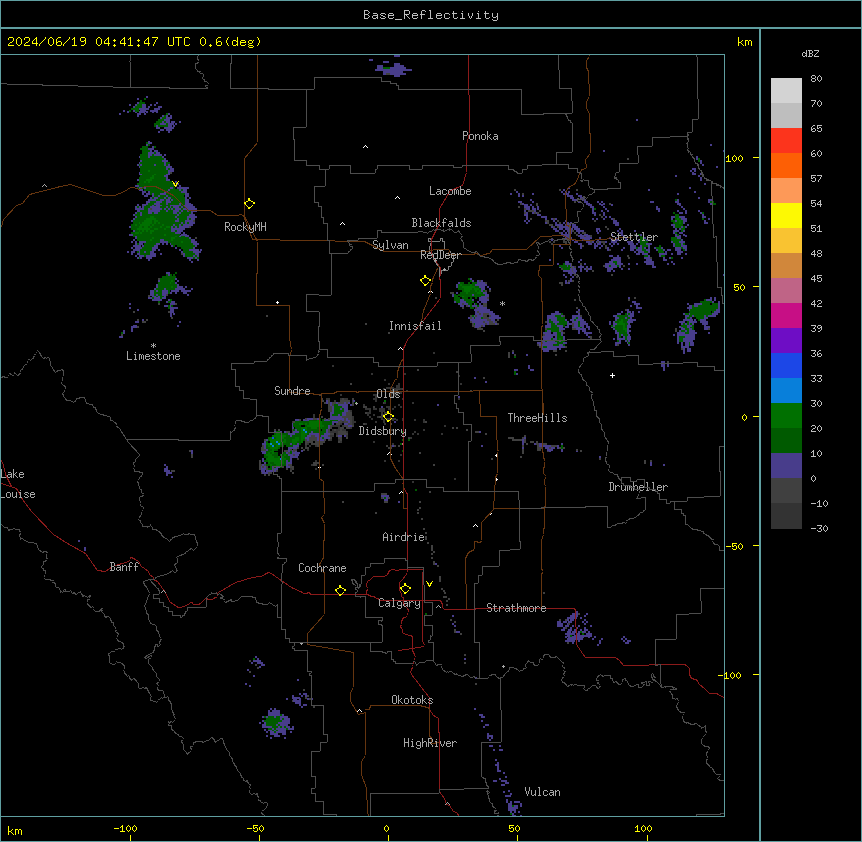Click the Innisfail city label
Image resolution: width=862 pixels, height=842 pixels.
tap(415, 326)
